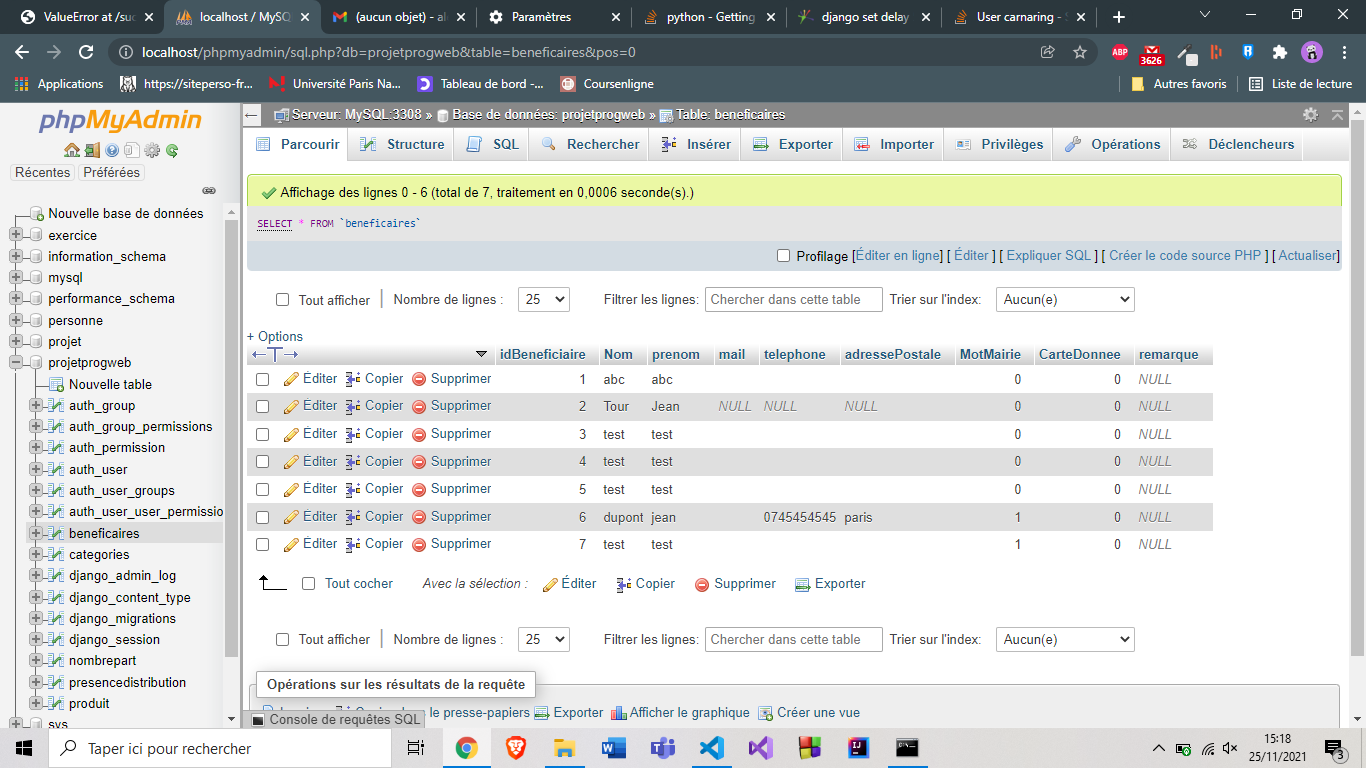Open the top Nombre de lignes dropdown

pyautogui.click(x=544, y=299)
